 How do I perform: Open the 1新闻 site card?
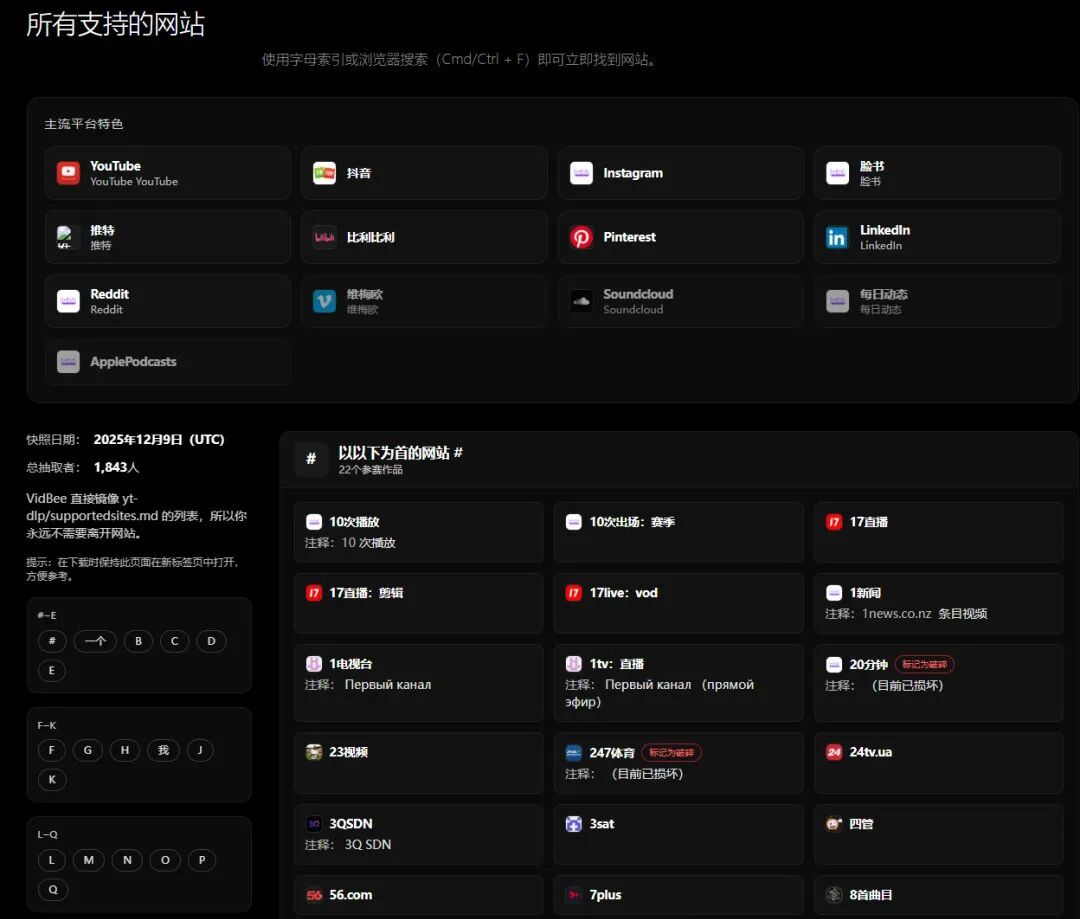(x=939, y=603)
